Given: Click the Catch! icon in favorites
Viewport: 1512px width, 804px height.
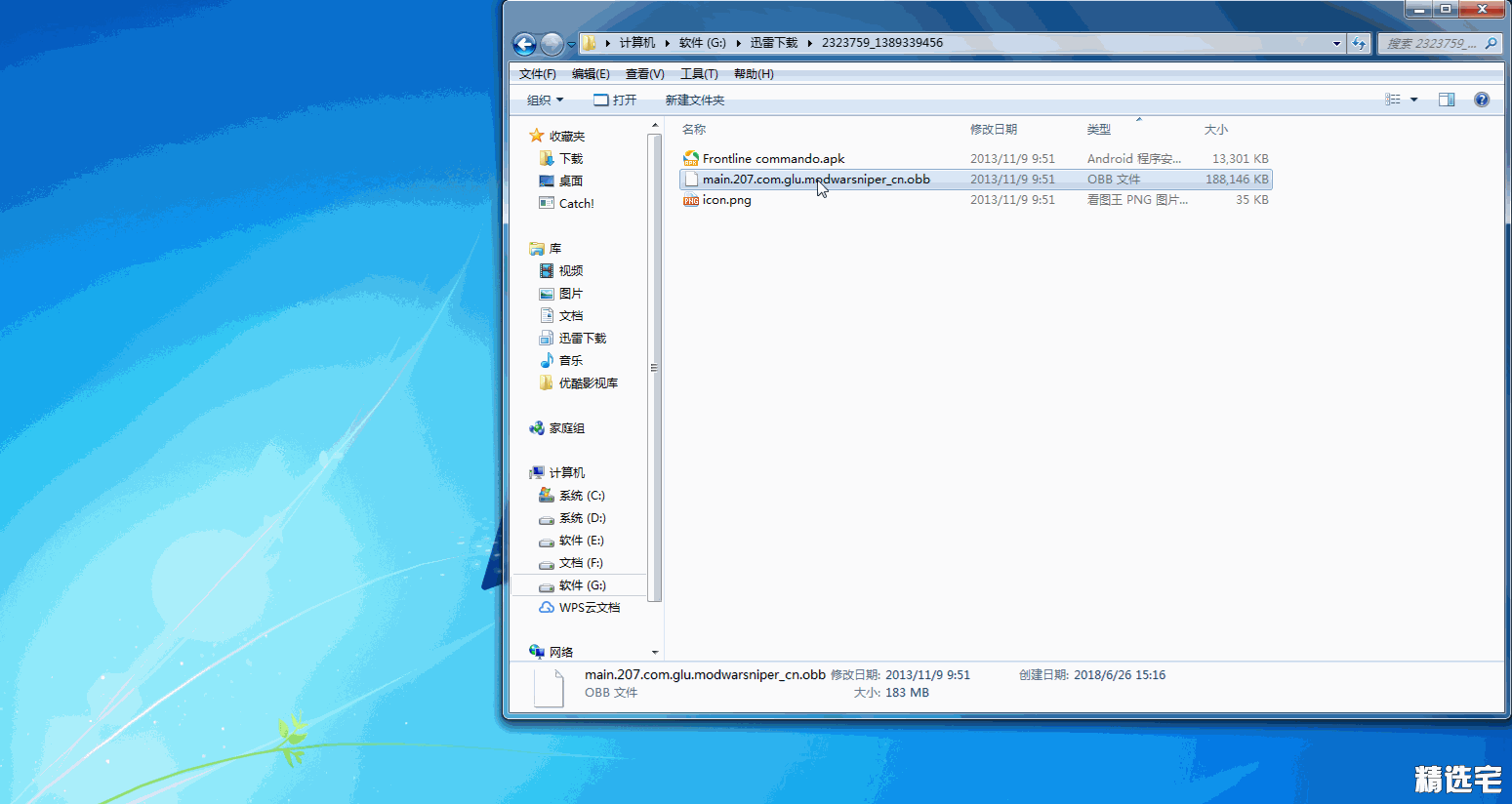Looking at the screenshot, I should tap(547, 203).
